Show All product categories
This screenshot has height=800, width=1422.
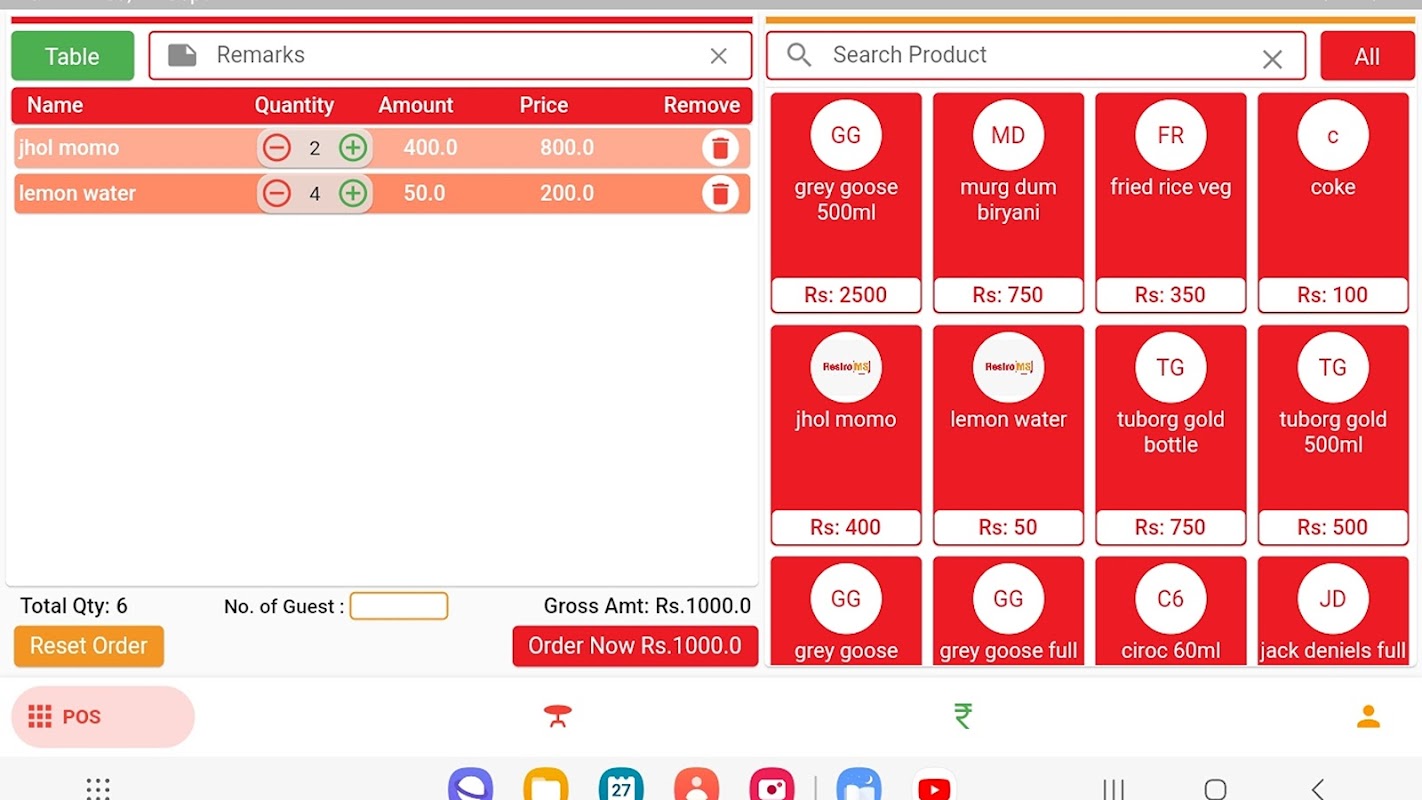click(x=1367, y=56)
